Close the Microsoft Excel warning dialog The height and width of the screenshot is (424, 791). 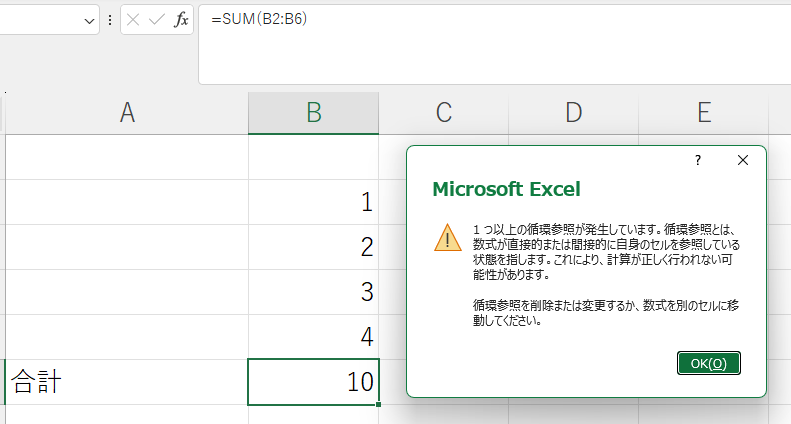click(743, 160)
